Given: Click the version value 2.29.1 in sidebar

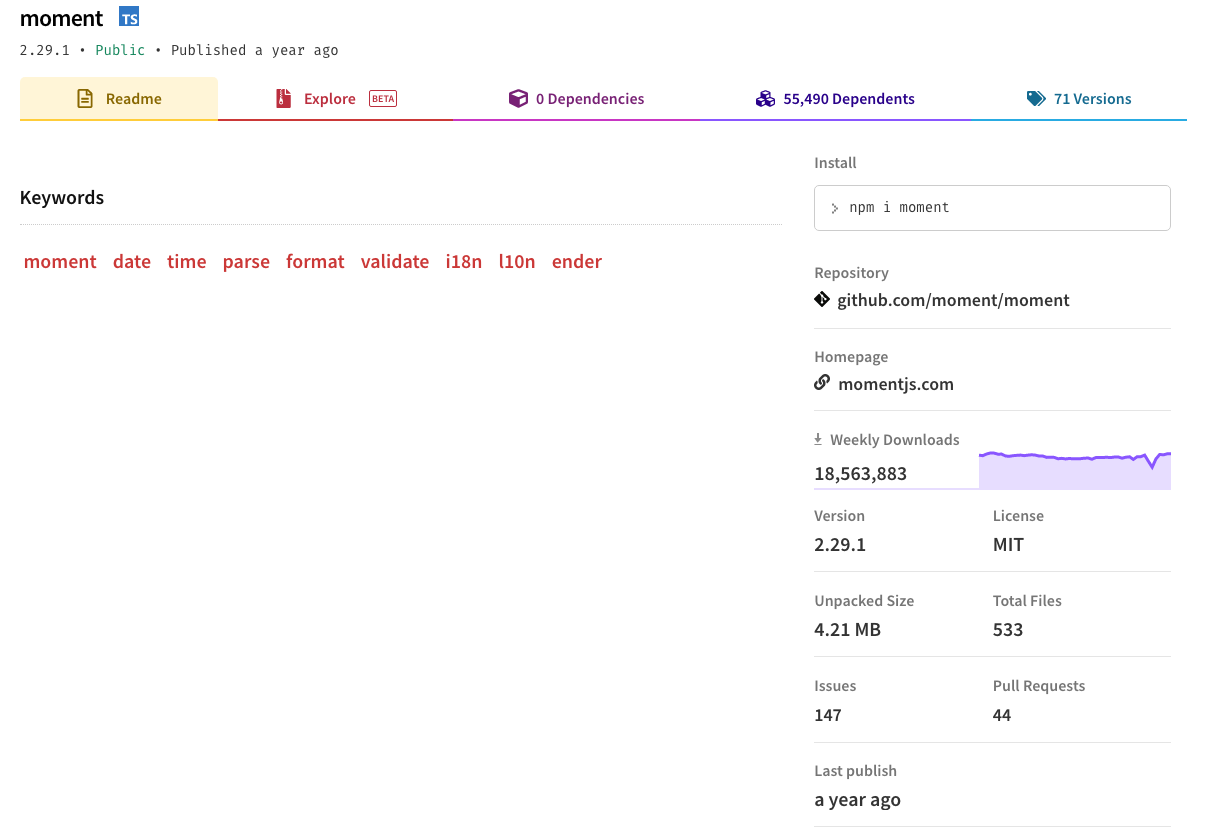Looking at the screenshot, I should coord(840,545).
